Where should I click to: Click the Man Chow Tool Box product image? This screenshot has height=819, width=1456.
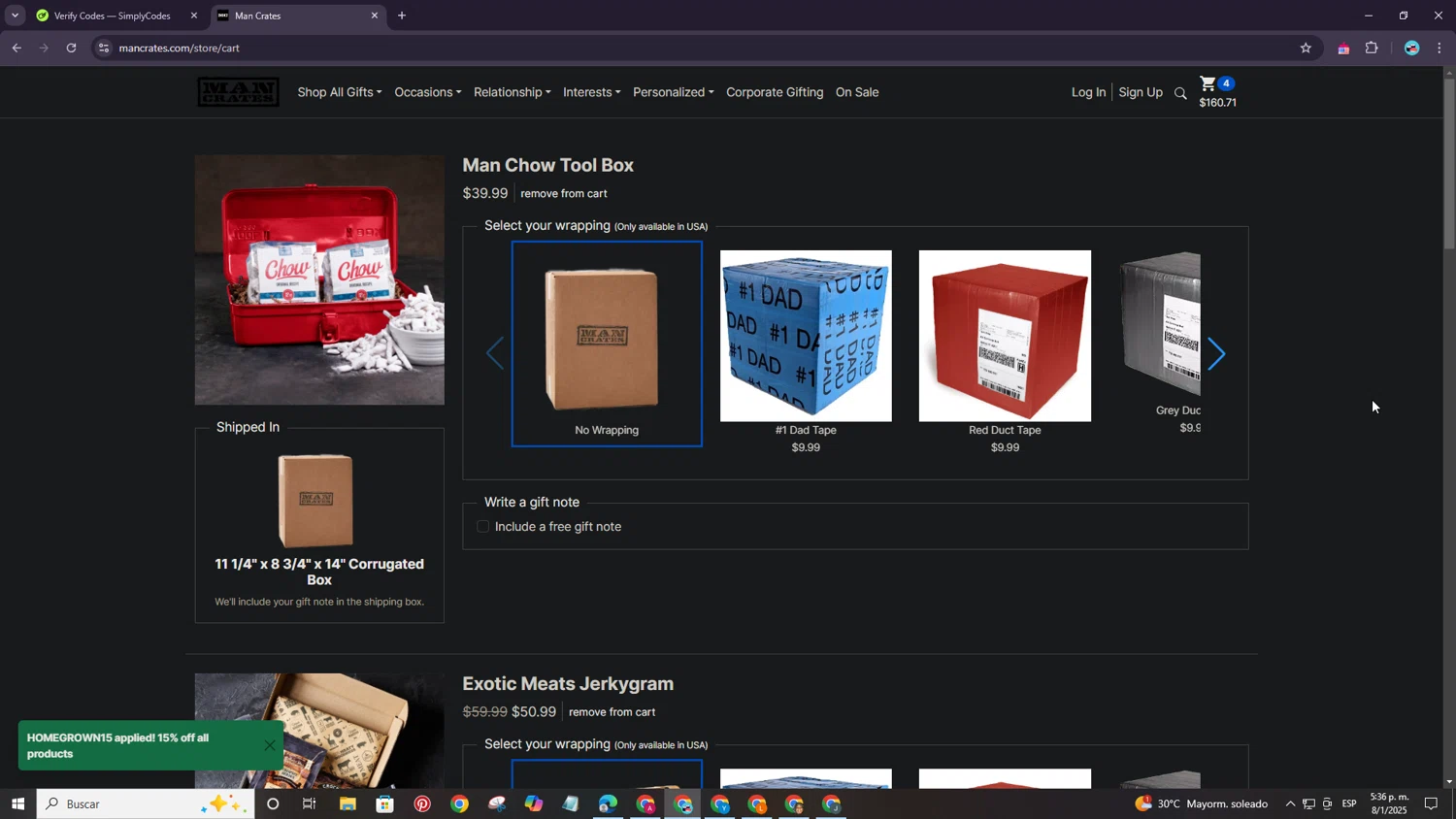tap(319, 279)
